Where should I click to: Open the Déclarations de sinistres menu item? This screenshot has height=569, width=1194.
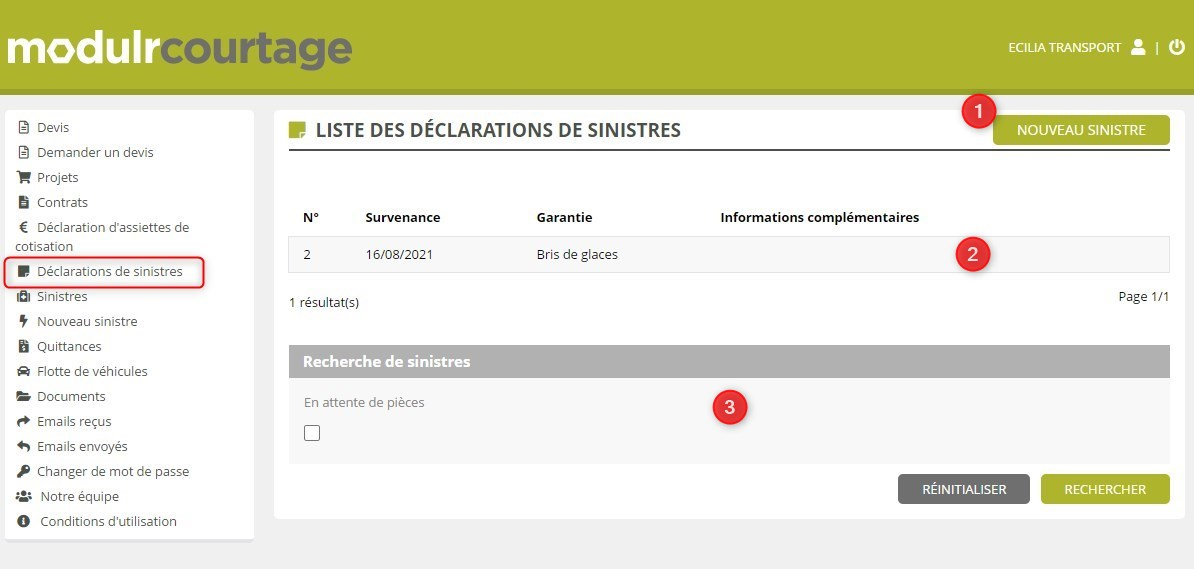tap(109, 272)
